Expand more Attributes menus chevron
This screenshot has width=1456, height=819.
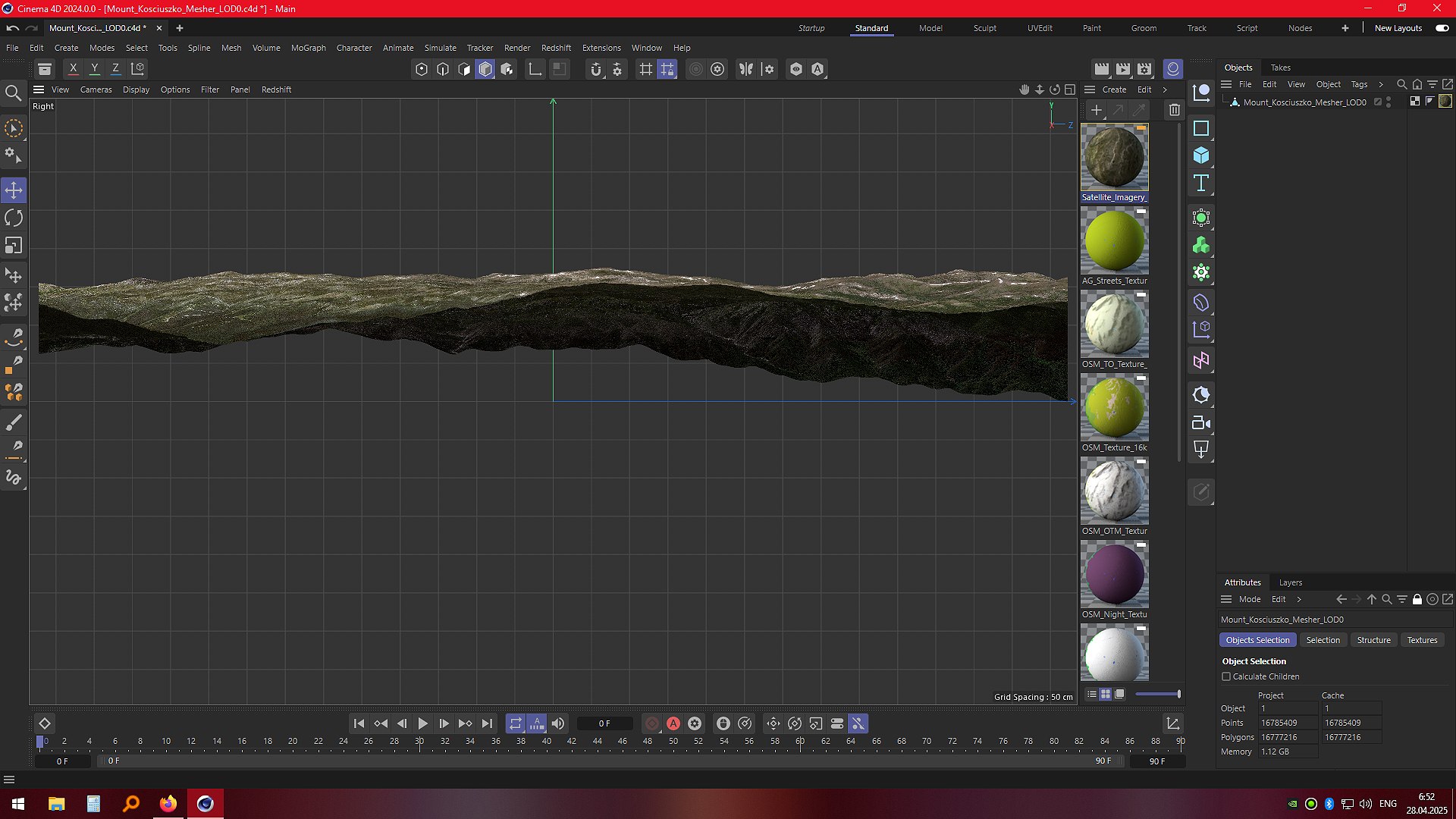click(x=1299, y=599)
